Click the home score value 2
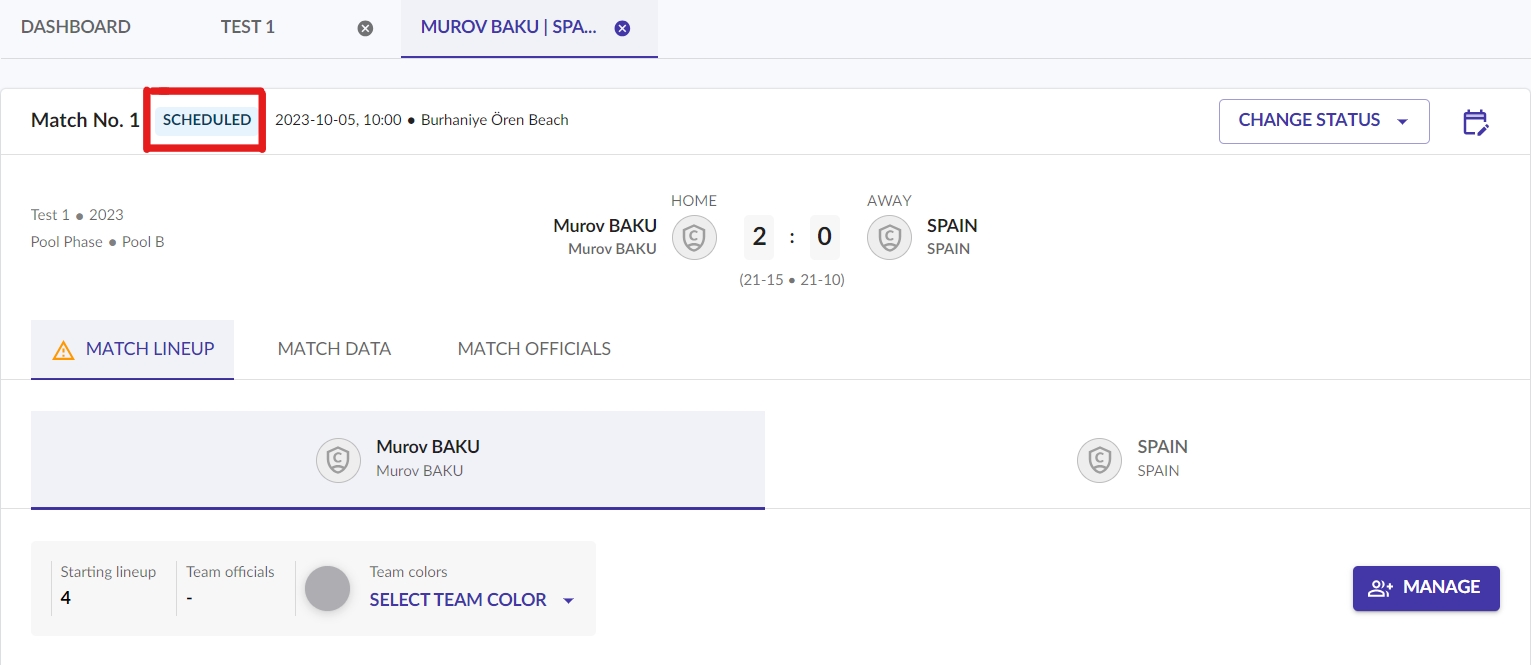The height and width of the screenshot is (665, 1531). pyautogui.click(x=759, y=237)
